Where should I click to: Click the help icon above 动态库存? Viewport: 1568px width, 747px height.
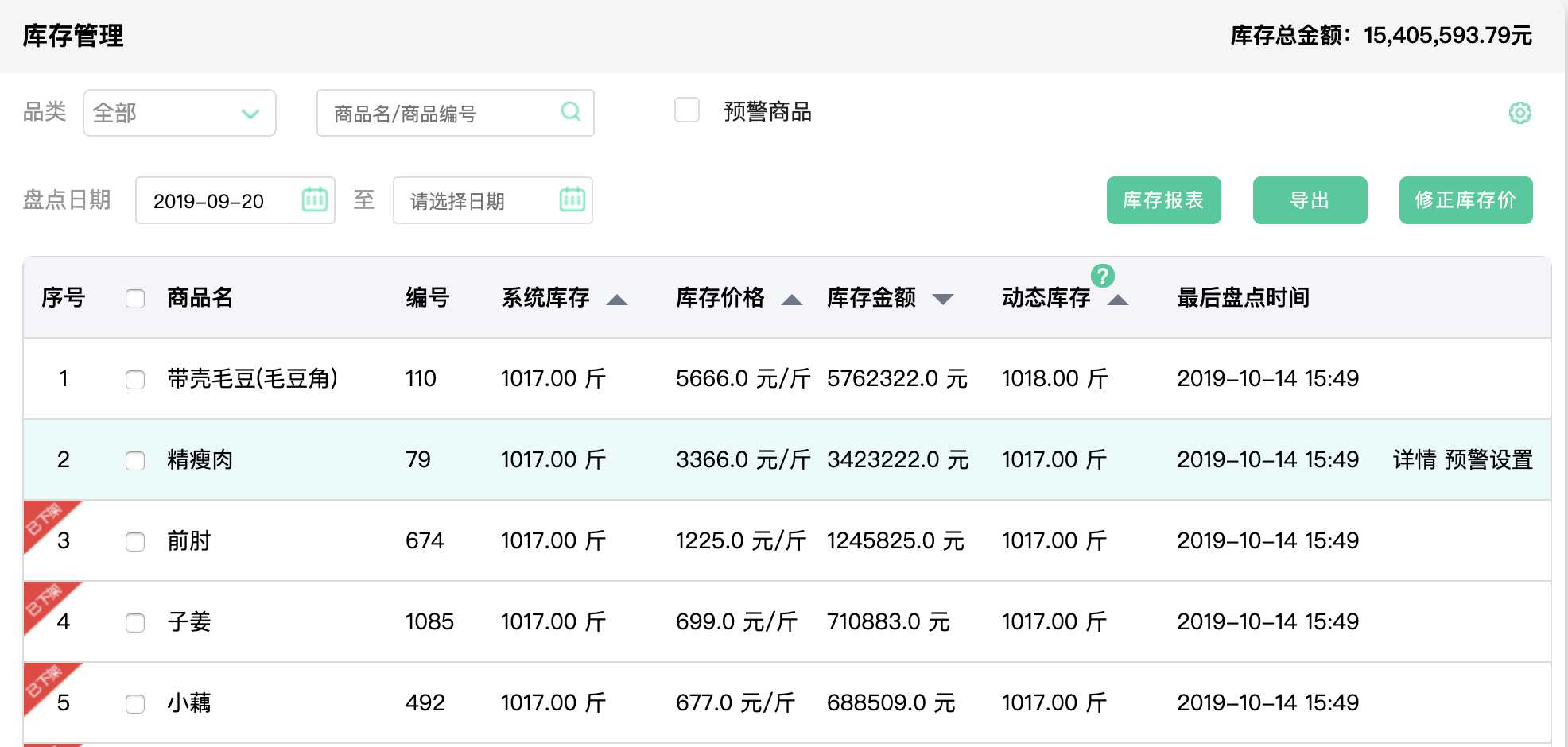pos(1102,276)
